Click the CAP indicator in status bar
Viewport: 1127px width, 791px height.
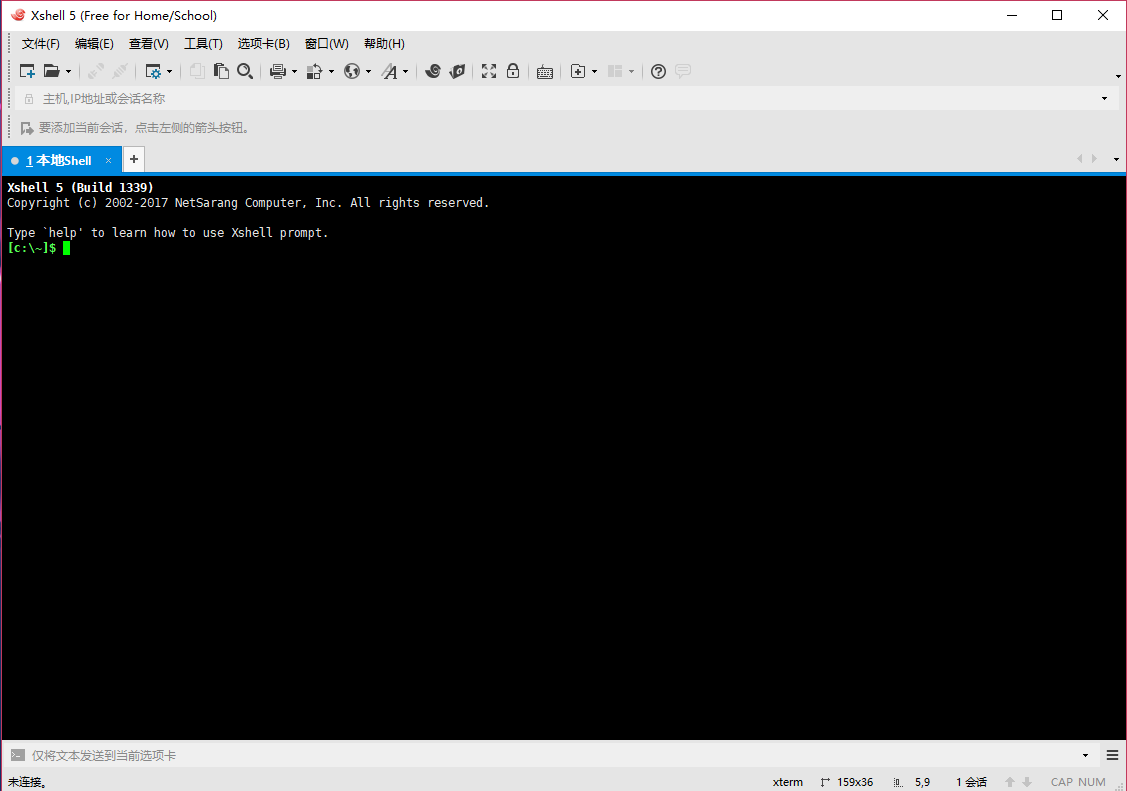pyautogui.click(x=1062, y=782)
